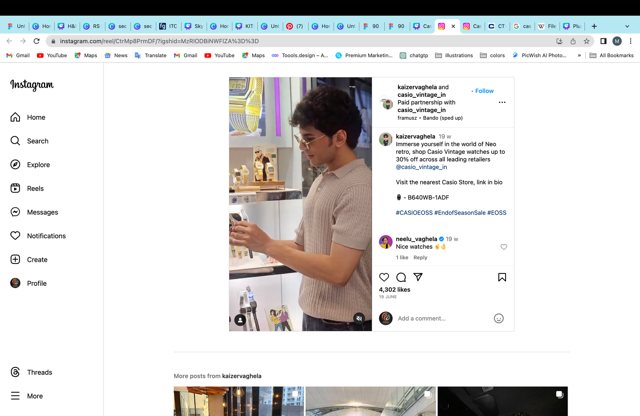
Task: Like neelu_vaghela's comment heart
Action: coord(504,247)
